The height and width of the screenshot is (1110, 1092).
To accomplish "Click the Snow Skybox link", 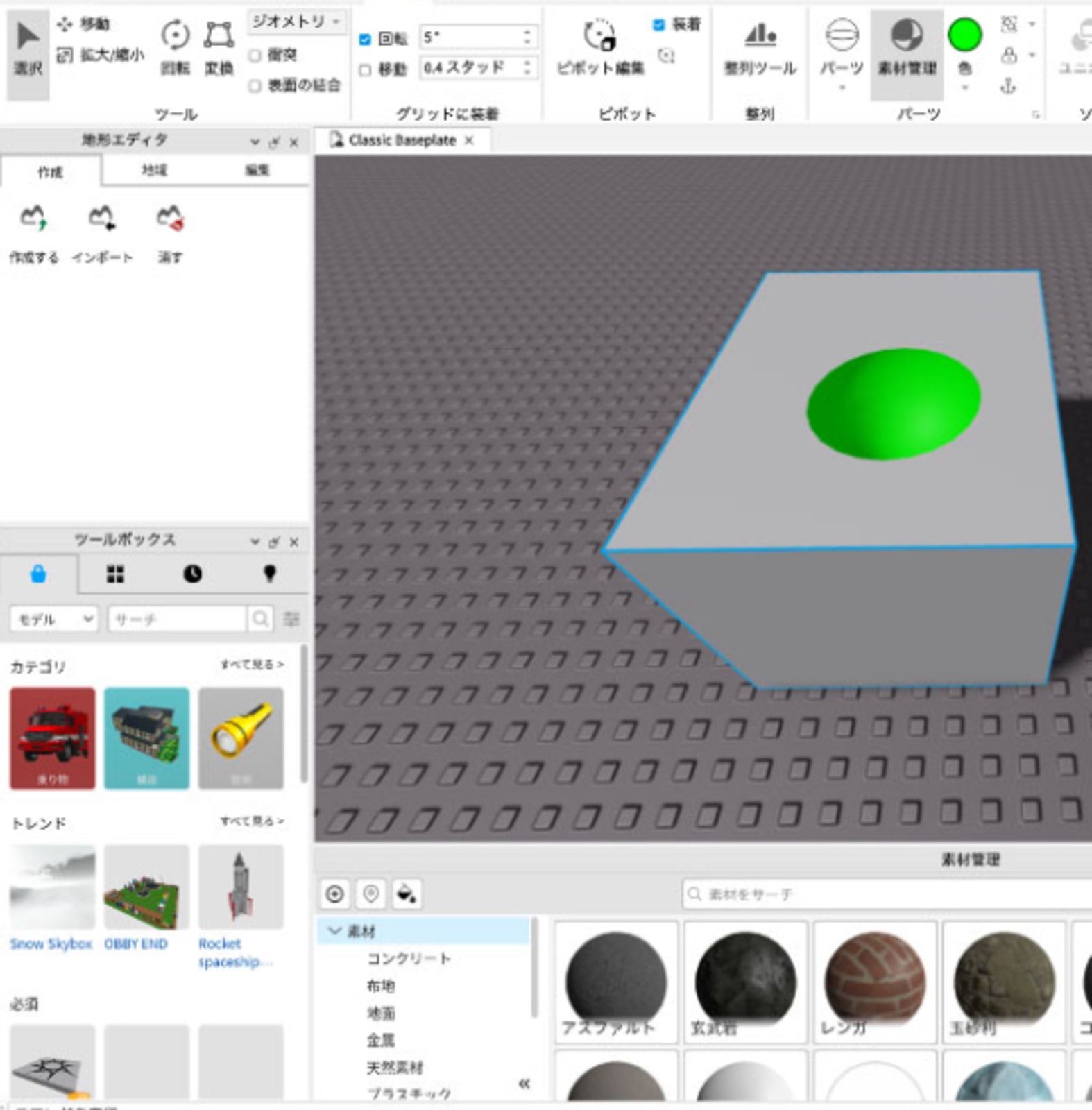I will 51,944.
